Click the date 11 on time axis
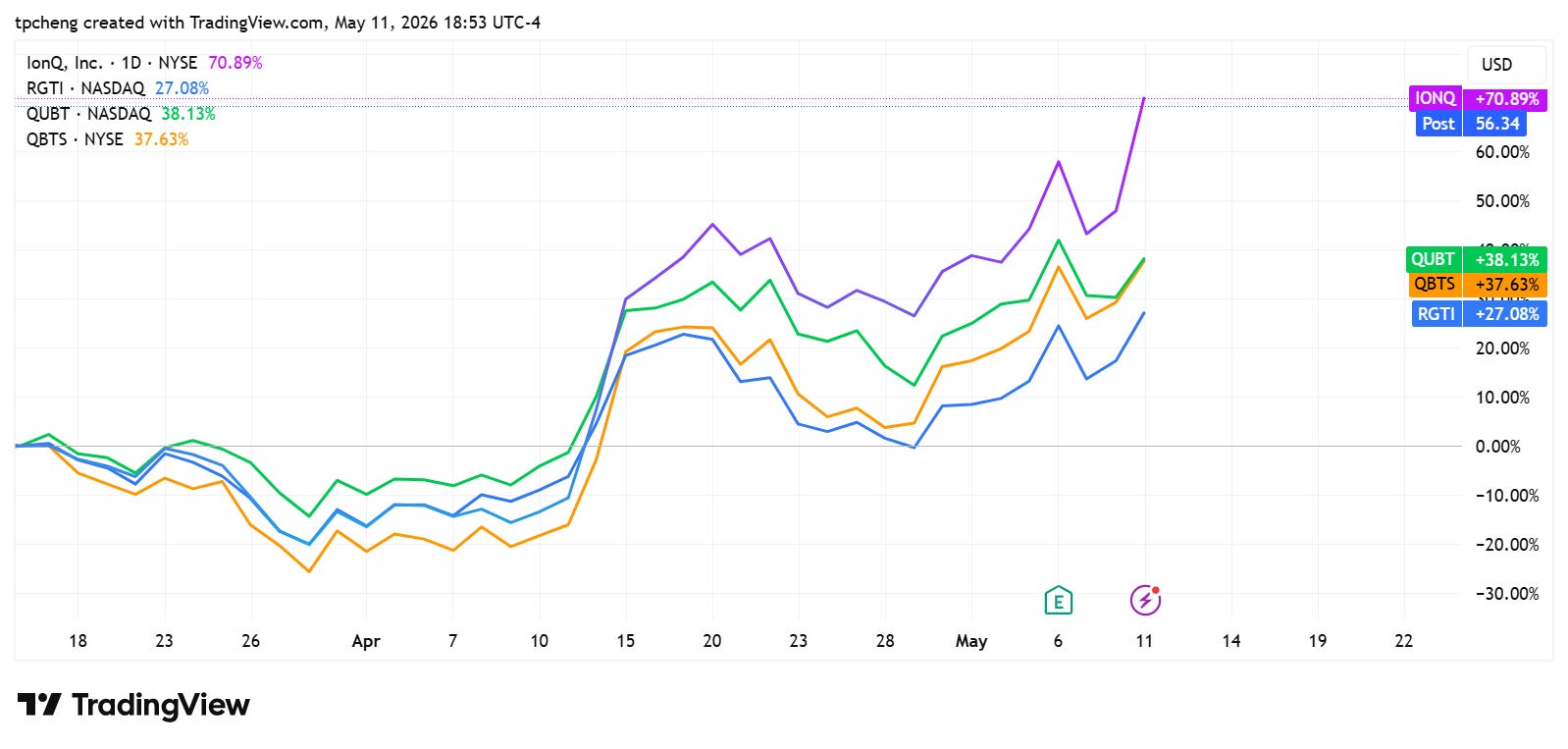This screenshot has width=1568, height=749. tap(1144, 641)
